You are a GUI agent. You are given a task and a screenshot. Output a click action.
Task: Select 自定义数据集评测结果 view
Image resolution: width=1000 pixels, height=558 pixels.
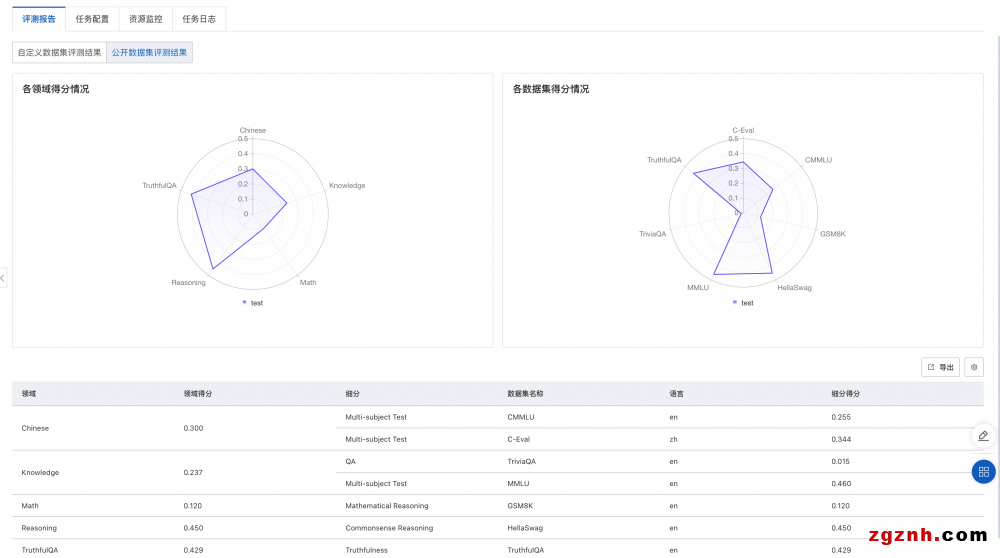(59, 52)
